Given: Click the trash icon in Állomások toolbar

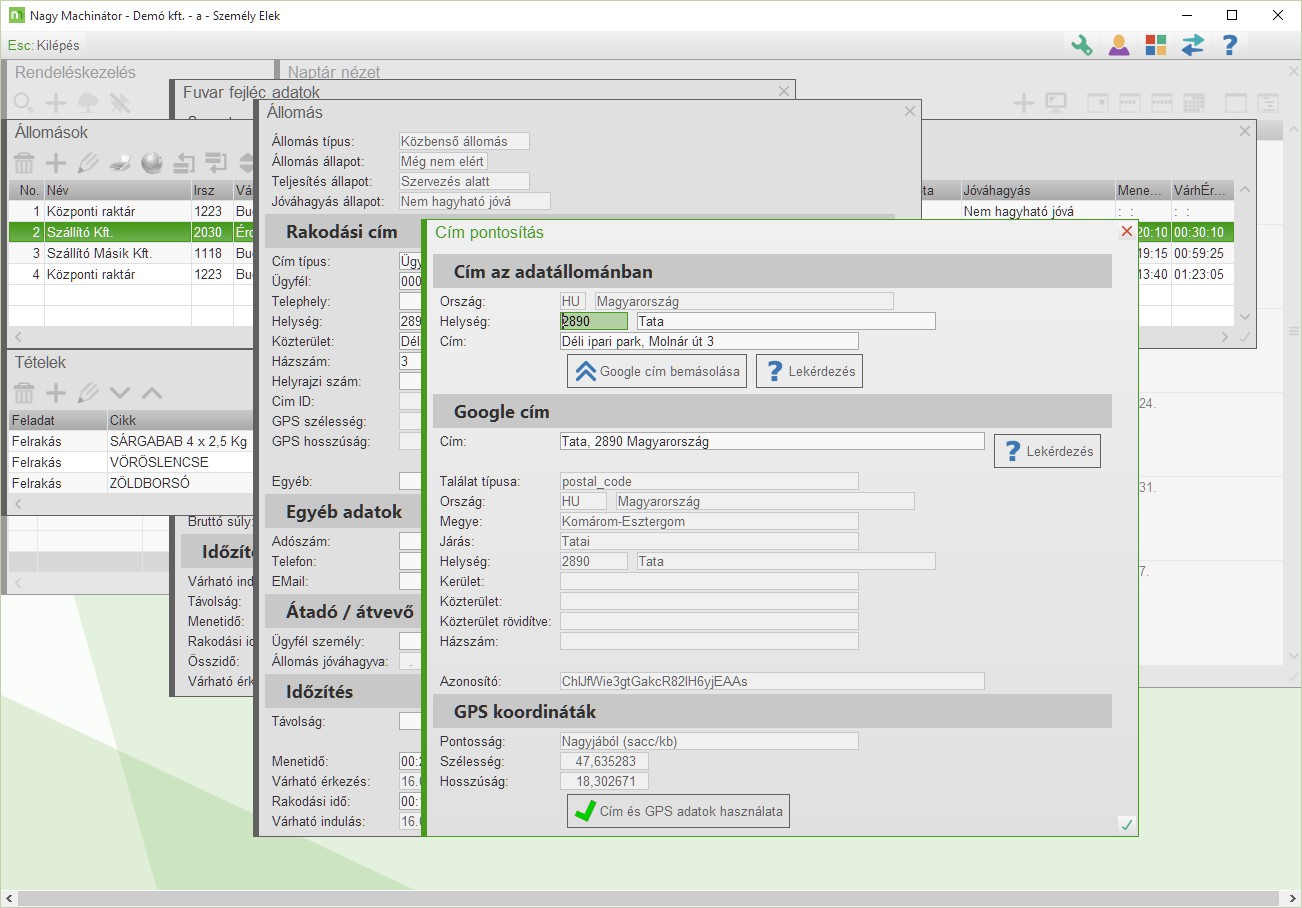Looking at the screenshot, I should [x=24, y=163].
